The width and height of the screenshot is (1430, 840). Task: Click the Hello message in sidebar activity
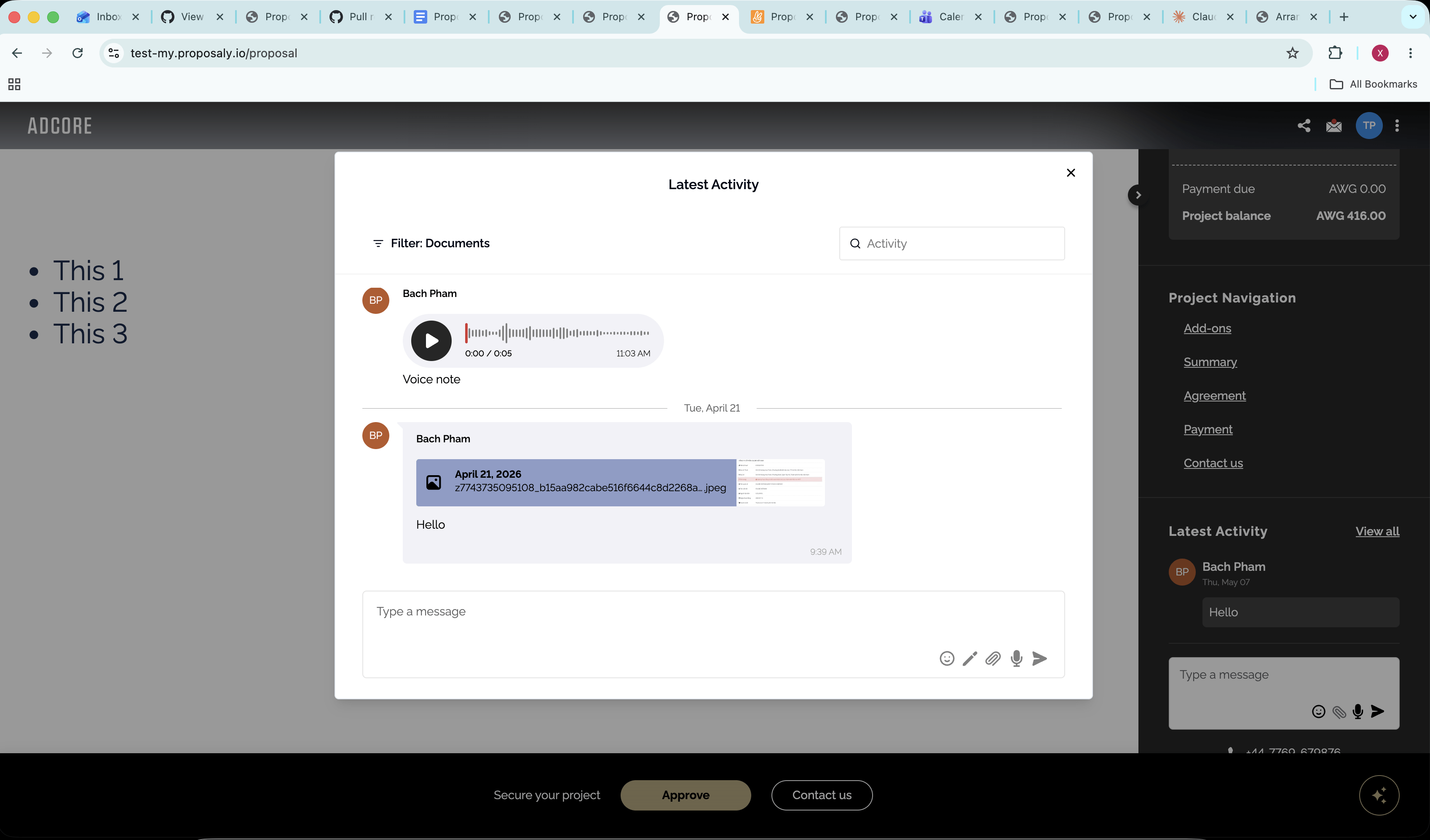tap(1301, 613)
